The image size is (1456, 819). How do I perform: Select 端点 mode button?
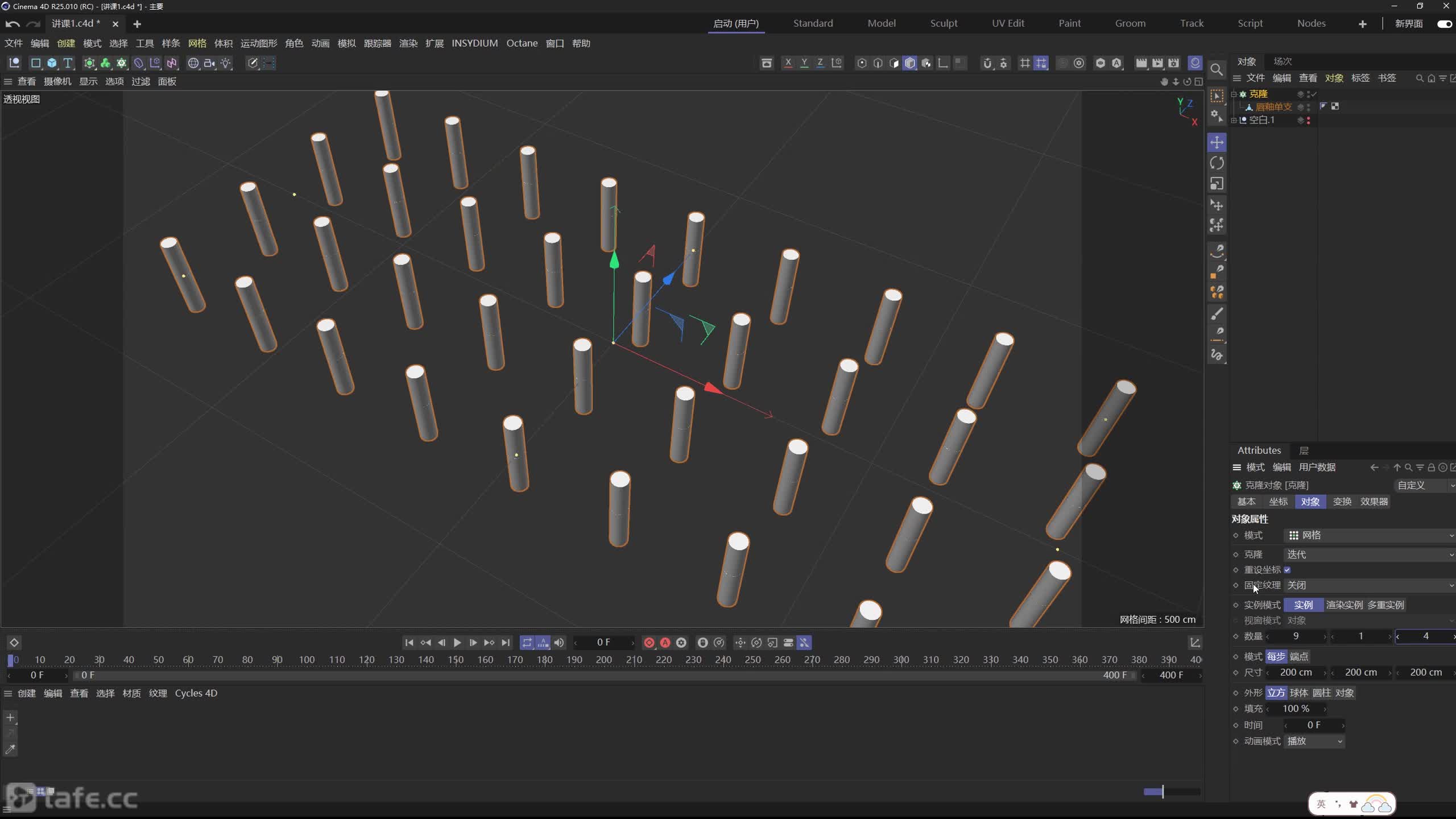tap(1298, 656)
